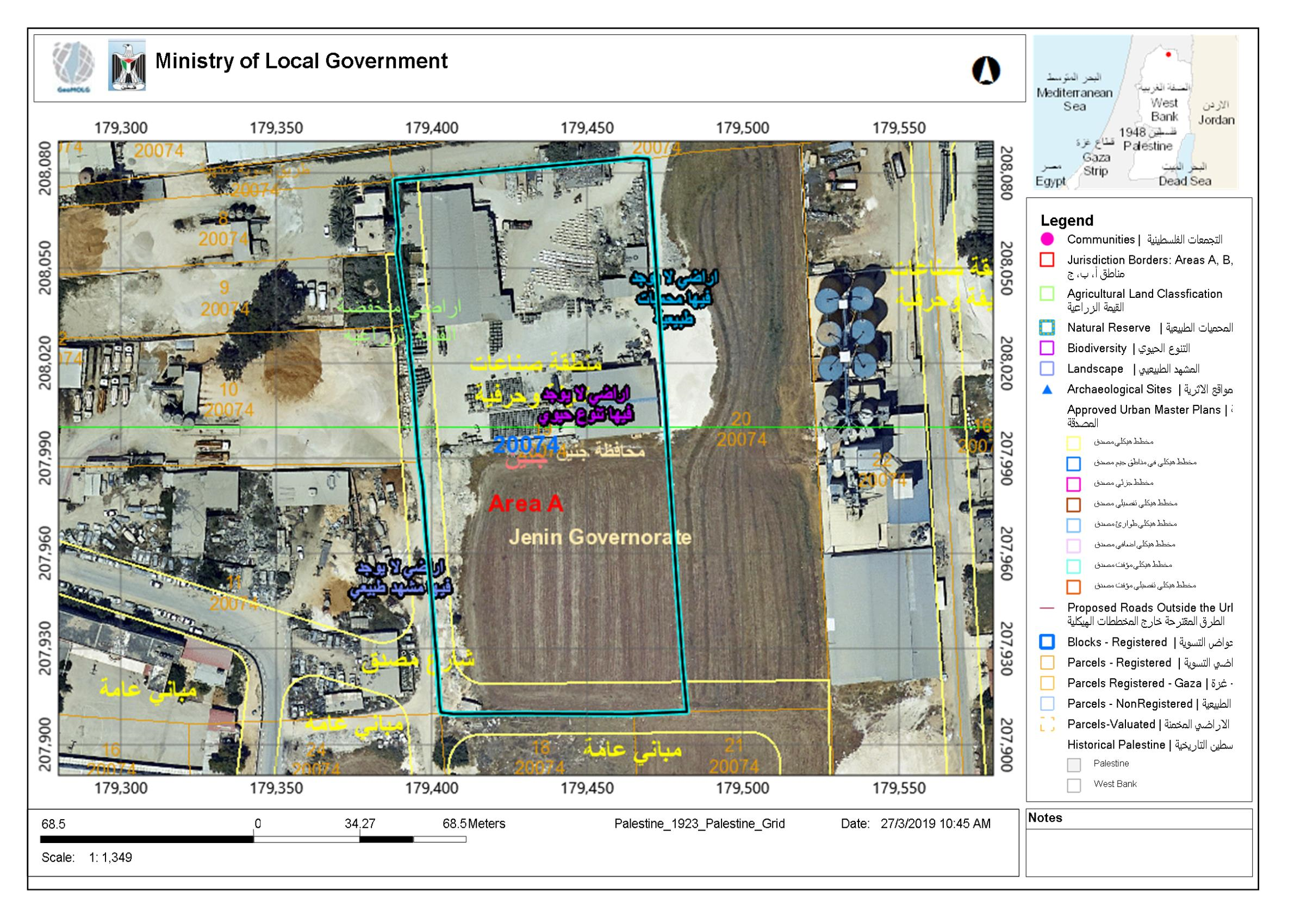Click the Mediterranean Sea inset label
Viewport: 1313px width, 924px height.
point(1074,99)
